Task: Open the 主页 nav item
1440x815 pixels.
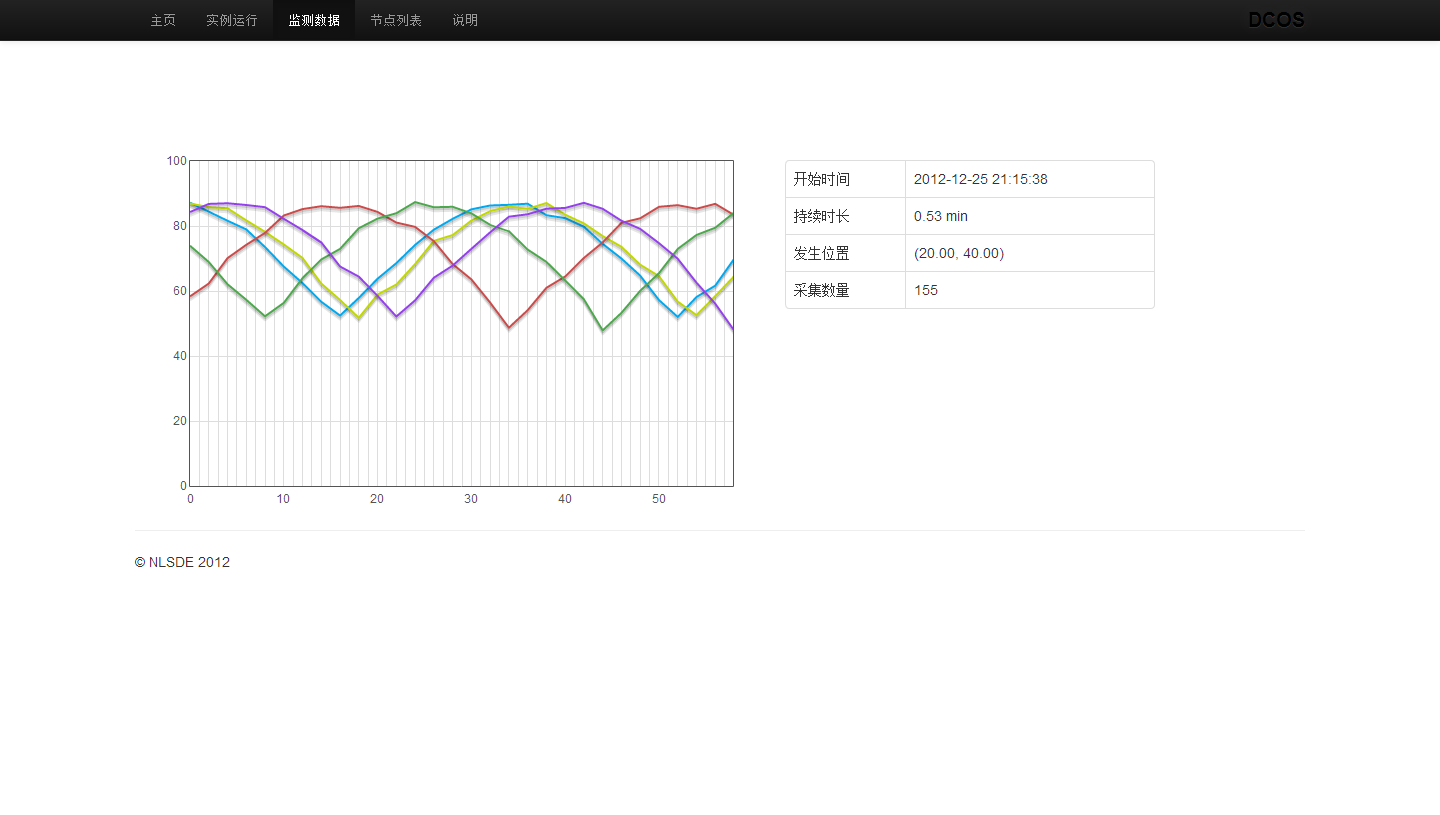Action: pyautogui.click(x=163, y=20)
